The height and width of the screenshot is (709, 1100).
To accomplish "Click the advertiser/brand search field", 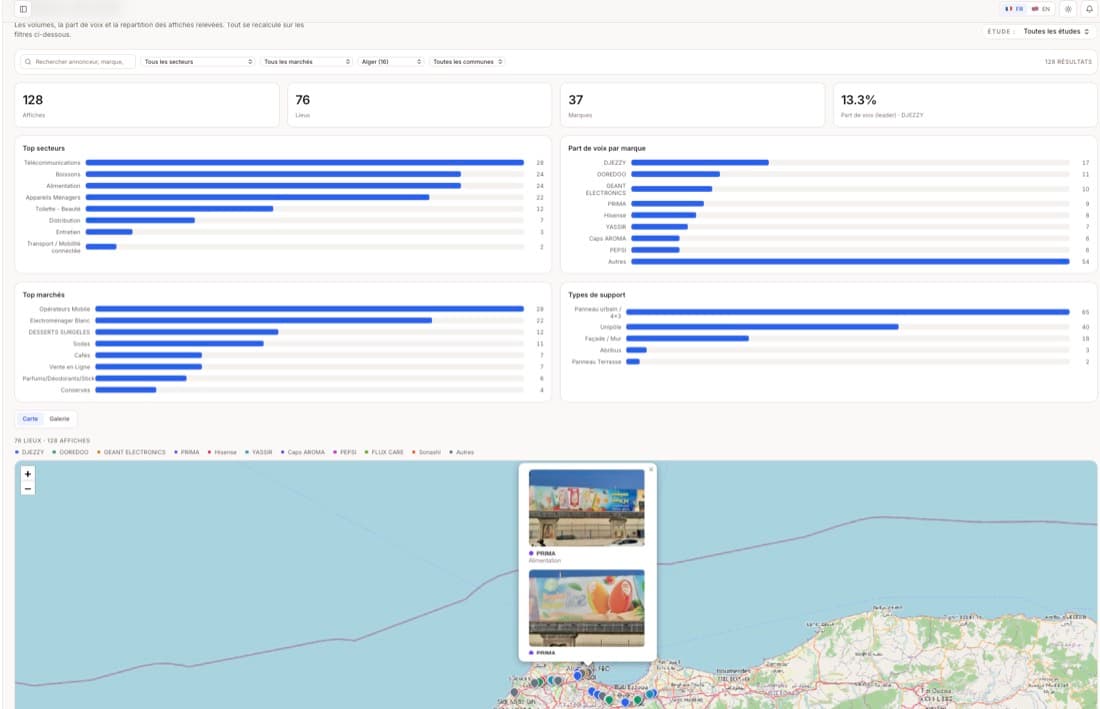I will click(78, 62).
